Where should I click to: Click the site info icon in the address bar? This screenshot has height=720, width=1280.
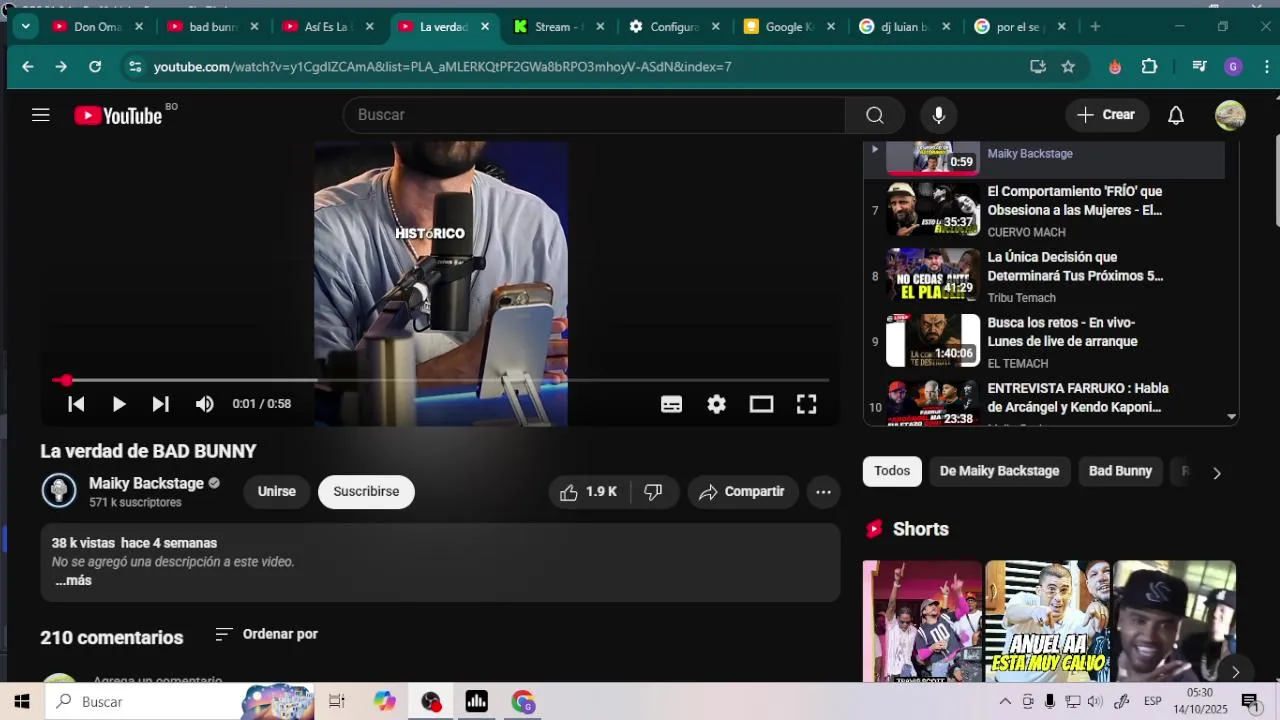pyautogui.click(x=134, y=67)
